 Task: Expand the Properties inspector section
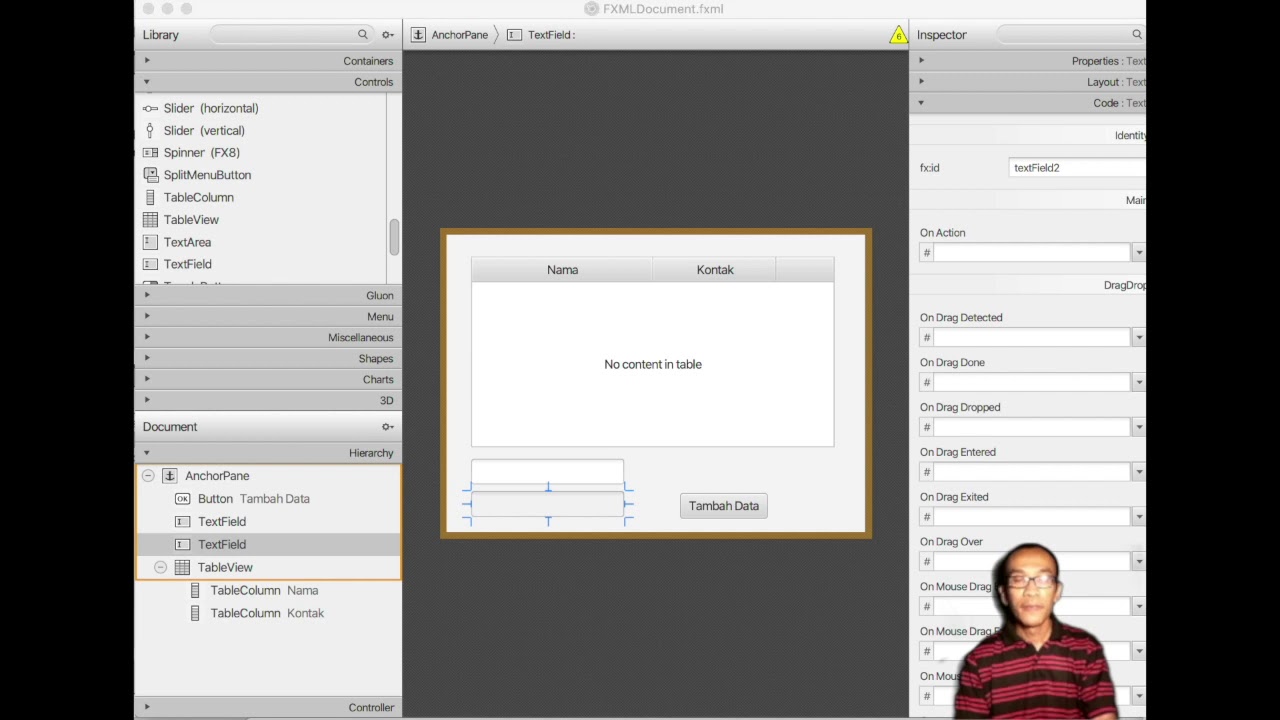[x=921, y=61]
